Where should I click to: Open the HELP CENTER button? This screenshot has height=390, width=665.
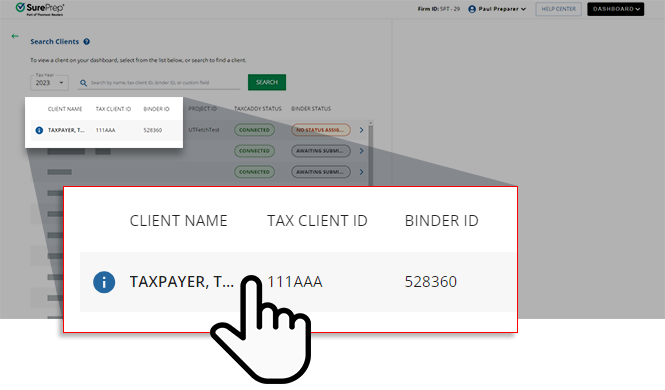pos(559,9)
